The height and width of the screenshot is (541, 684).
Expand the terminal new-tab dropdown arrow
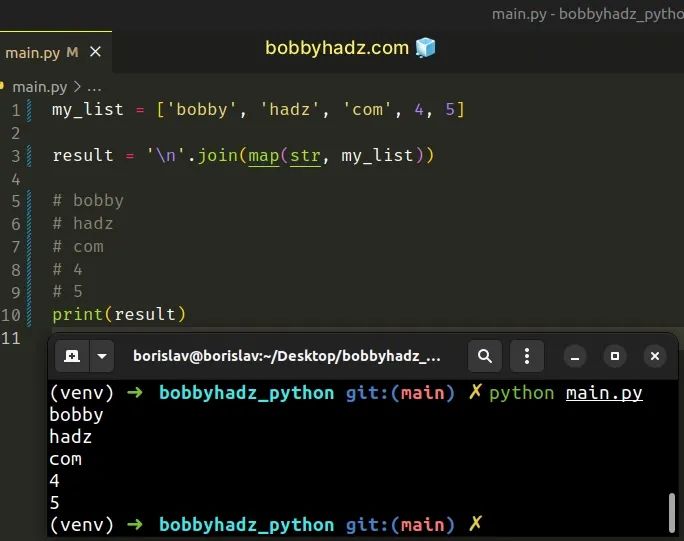(102, 356)
